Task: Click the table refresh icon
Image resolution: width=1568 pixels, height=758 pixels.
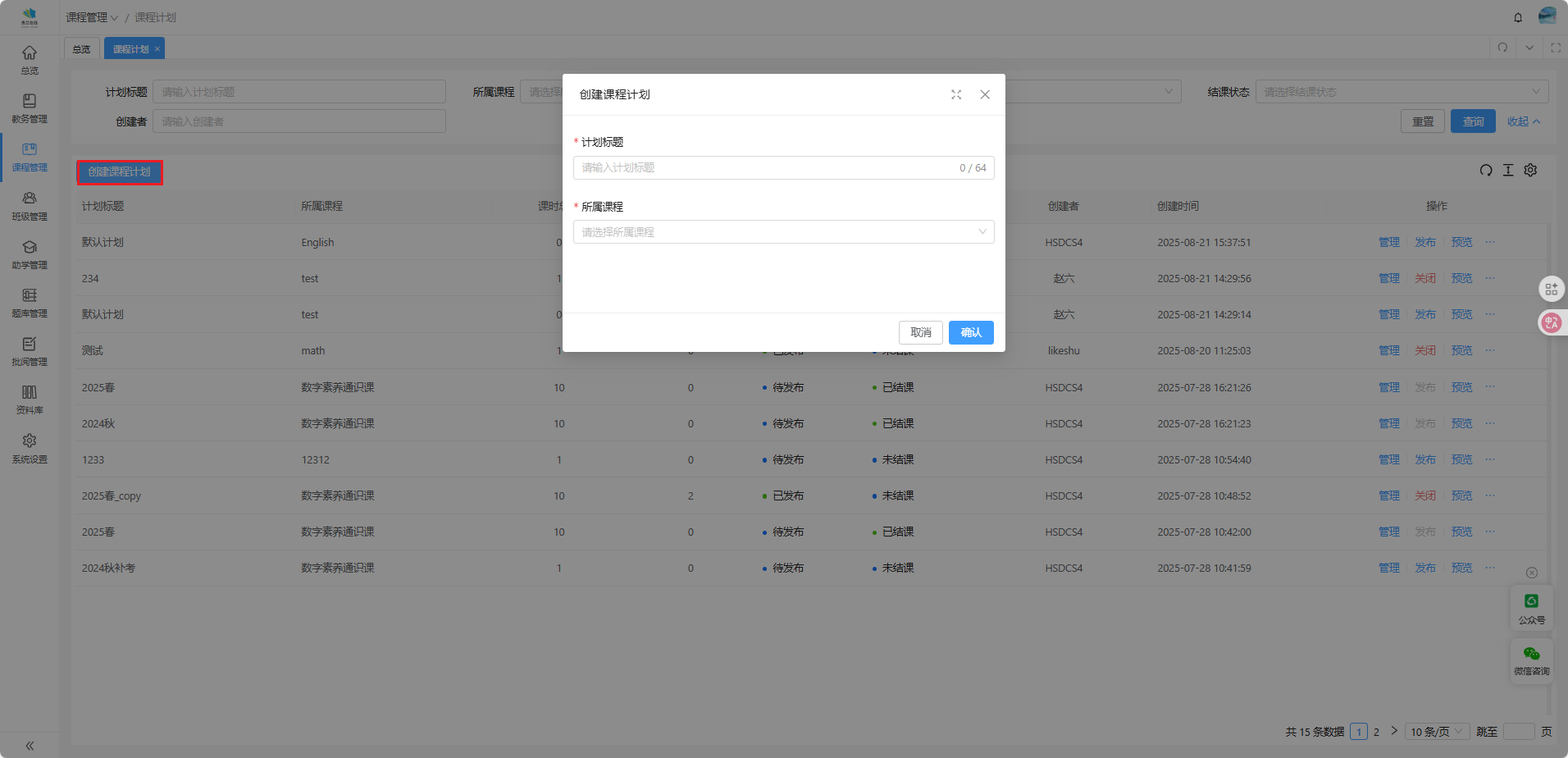Action: pyautogui.click(x=1486, y=170)
